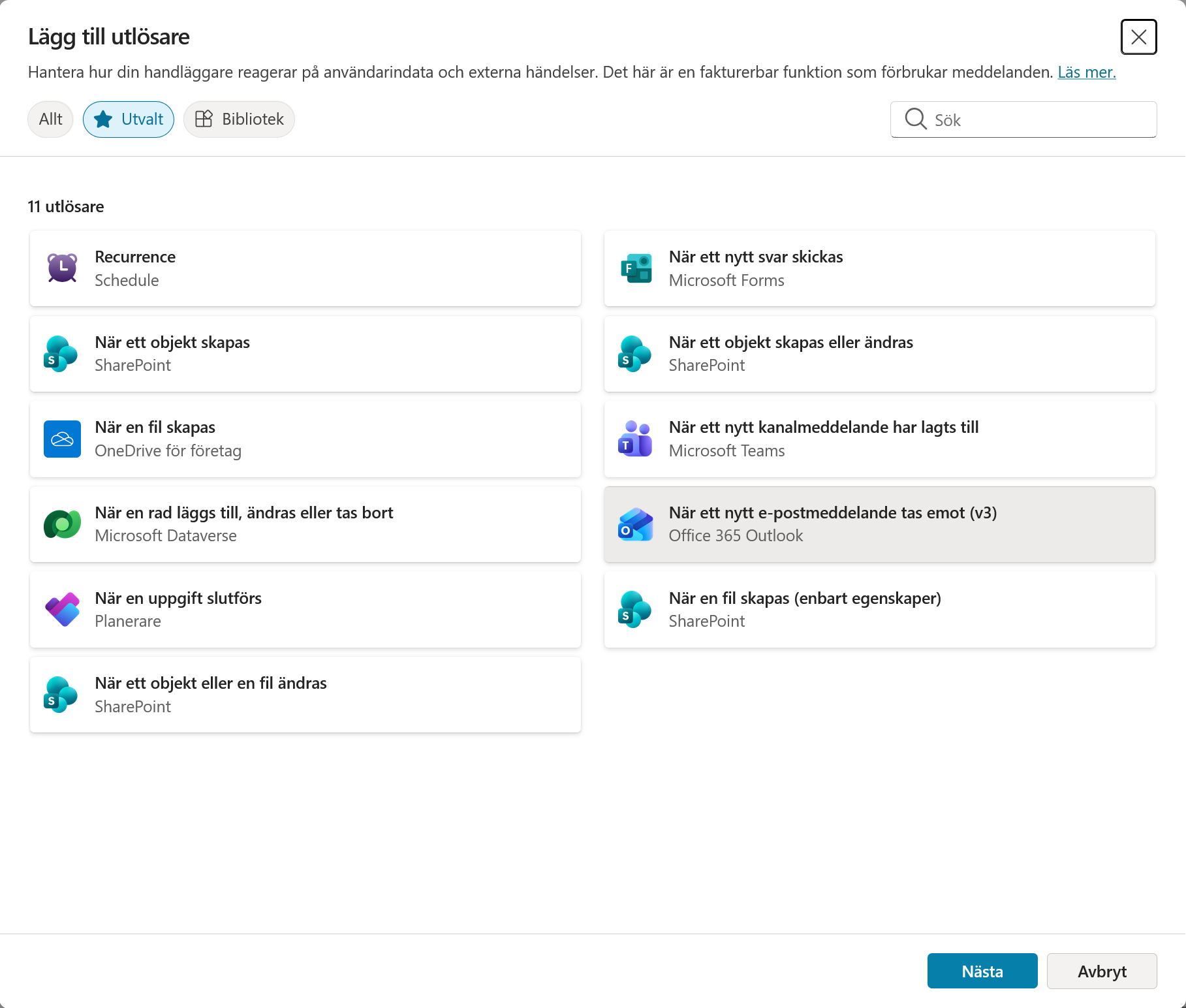The width and height of the screenshot is (1186, 1008).
Task: Open the 'Läs mer.' link
Action: (1087, 72)
